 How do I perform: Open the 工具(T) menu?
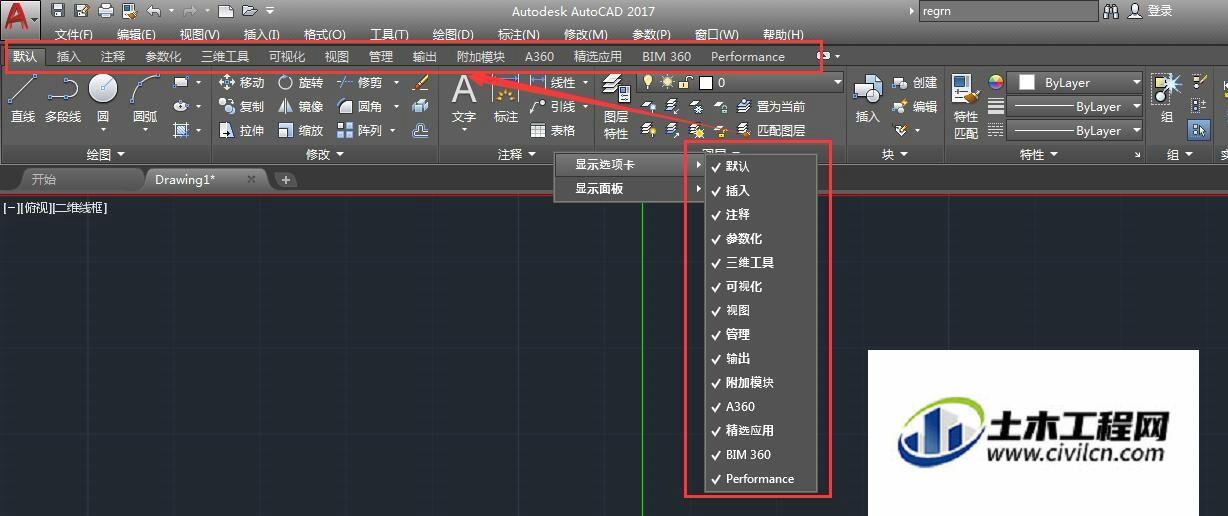point(389,35)
